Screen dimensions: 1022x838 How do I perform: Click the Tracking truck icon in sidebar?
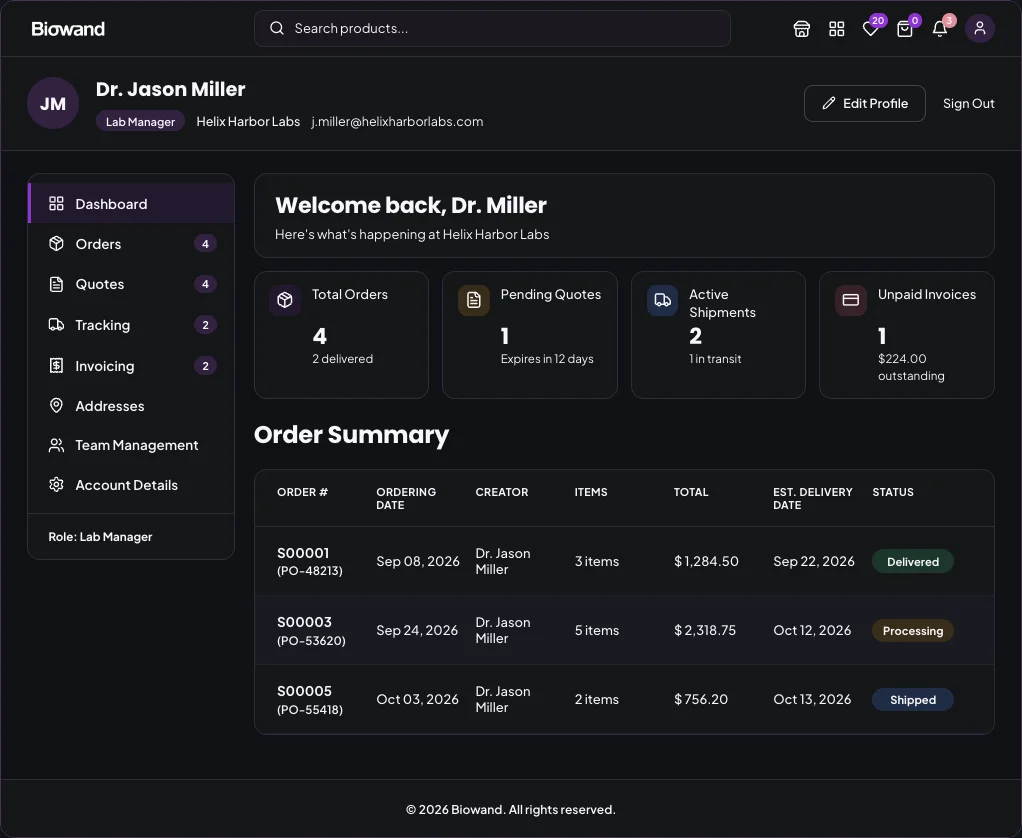coord(57,325)
